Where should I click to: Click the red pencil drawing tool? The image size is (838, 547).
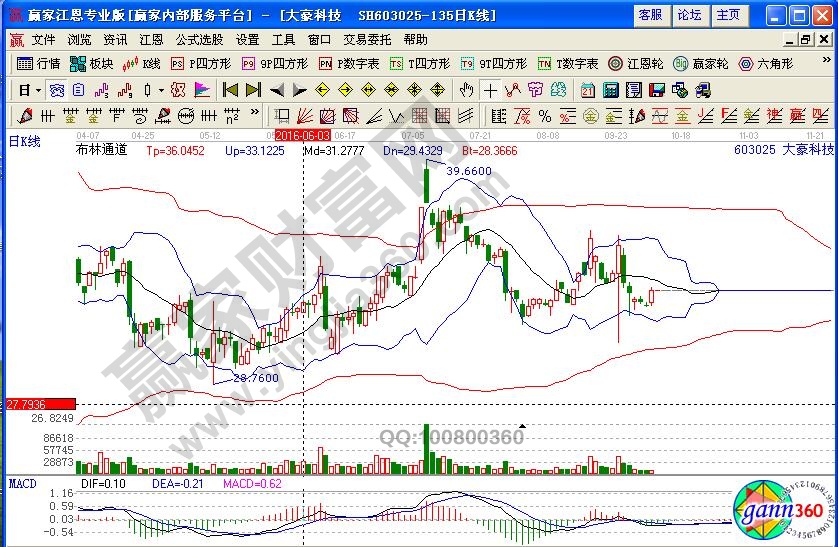click(25, 116)
